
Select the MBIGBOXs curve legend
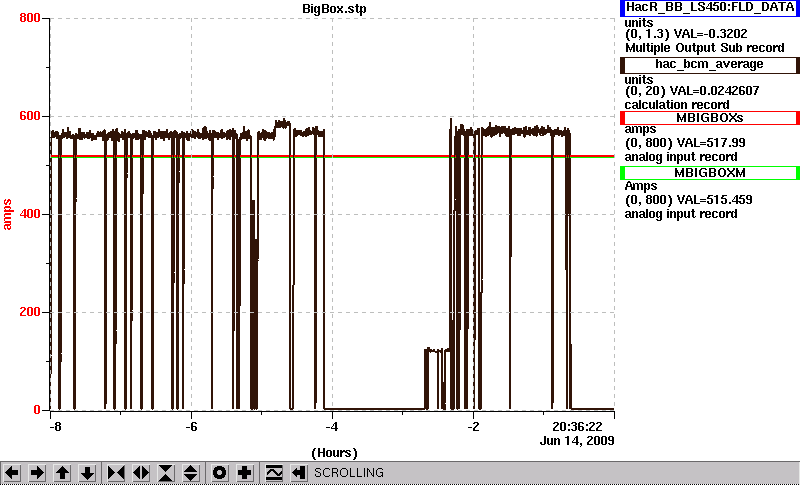(x=710, y=118)
